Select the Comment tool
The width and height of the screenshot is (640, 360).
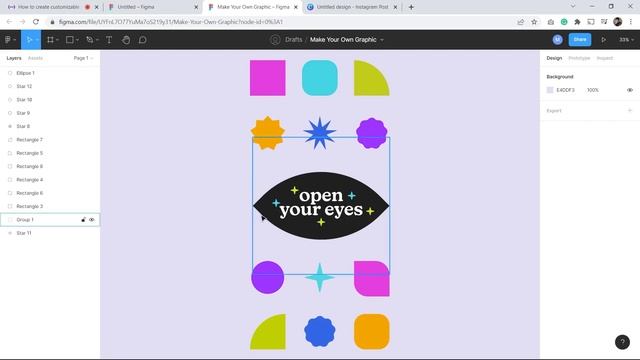[x=142, y=40]
